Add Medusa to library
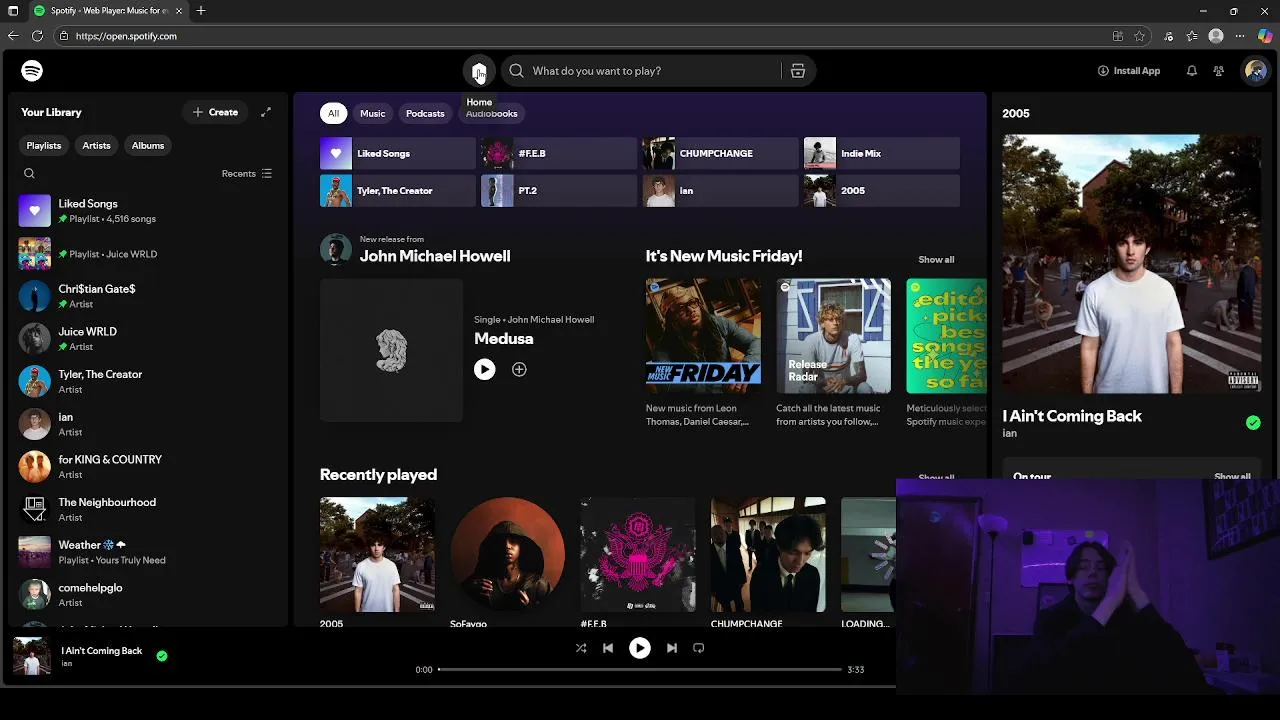 tap(519, 370)
